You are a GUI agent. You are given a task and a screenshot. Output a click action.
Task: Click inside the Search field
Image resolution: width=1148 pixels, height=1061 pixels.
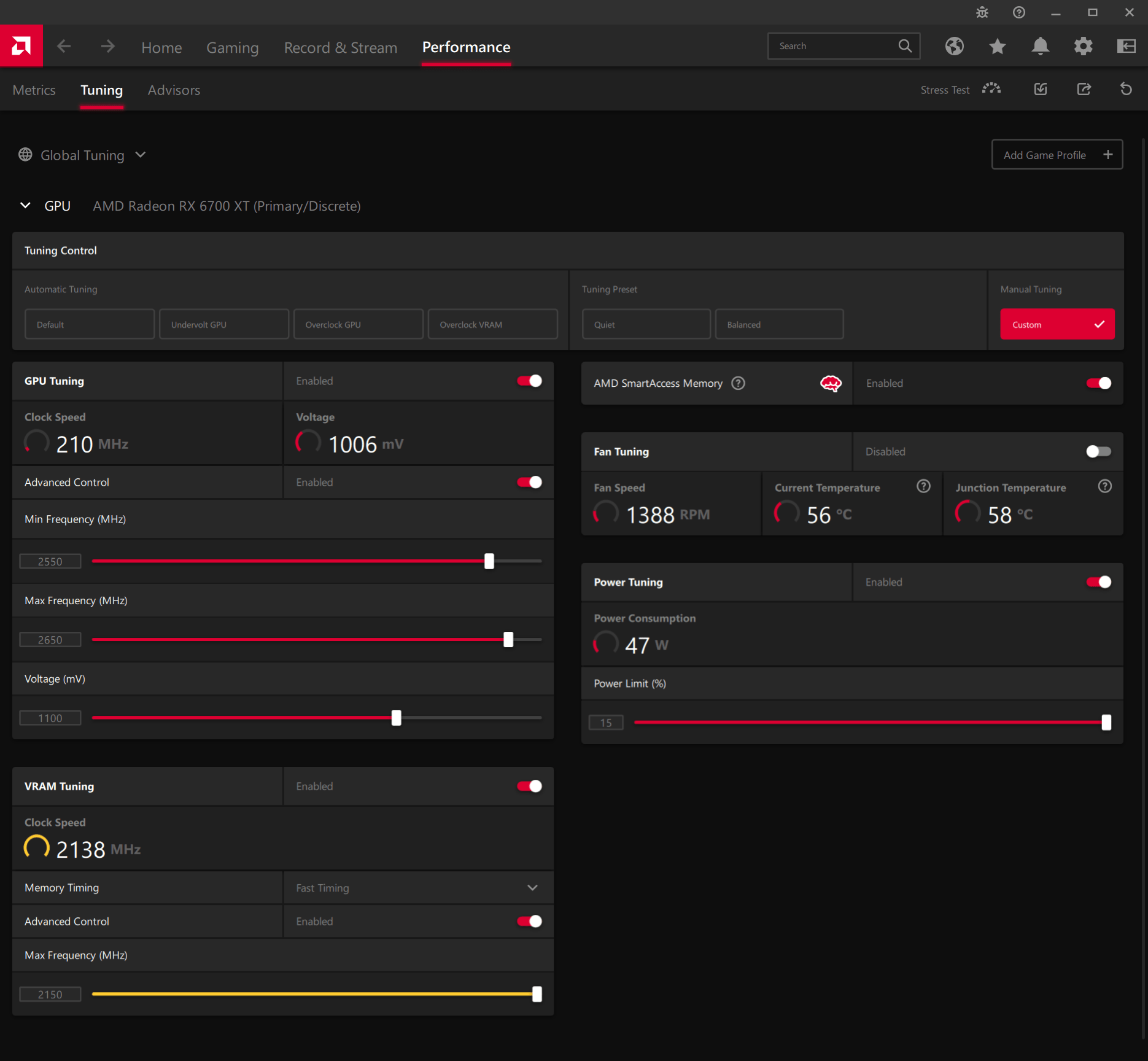click(x=835, y=45)
